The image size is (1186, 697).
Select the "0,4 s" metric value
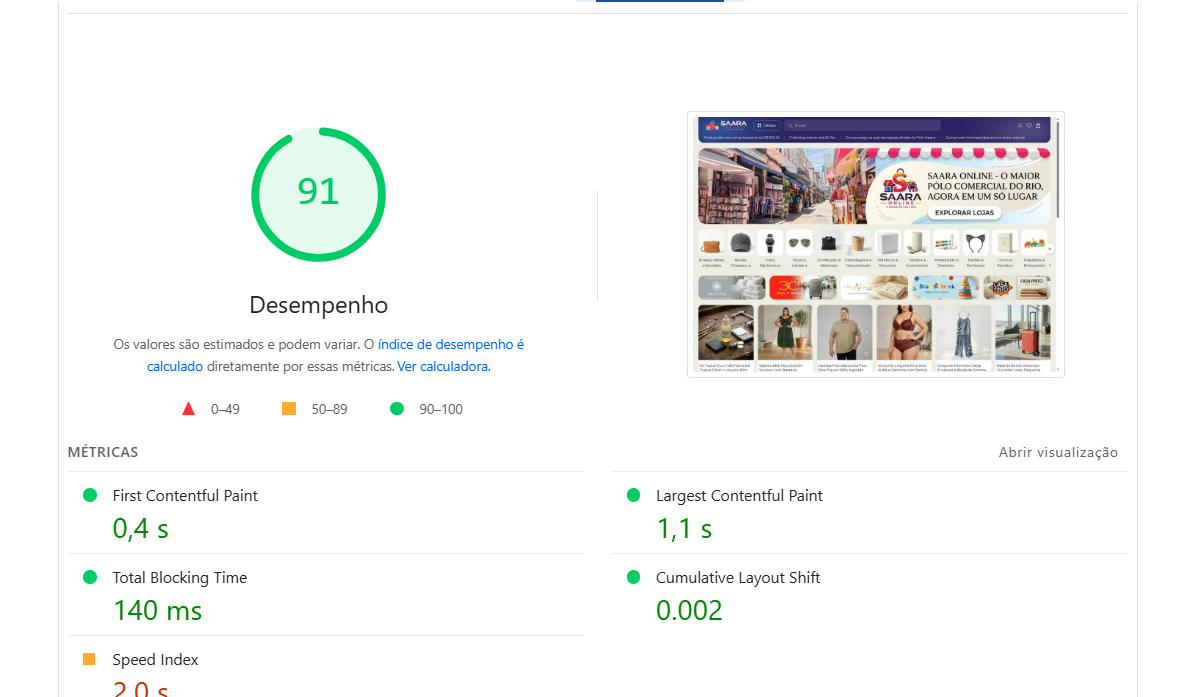pyautogui.click(x=141, y=528)
